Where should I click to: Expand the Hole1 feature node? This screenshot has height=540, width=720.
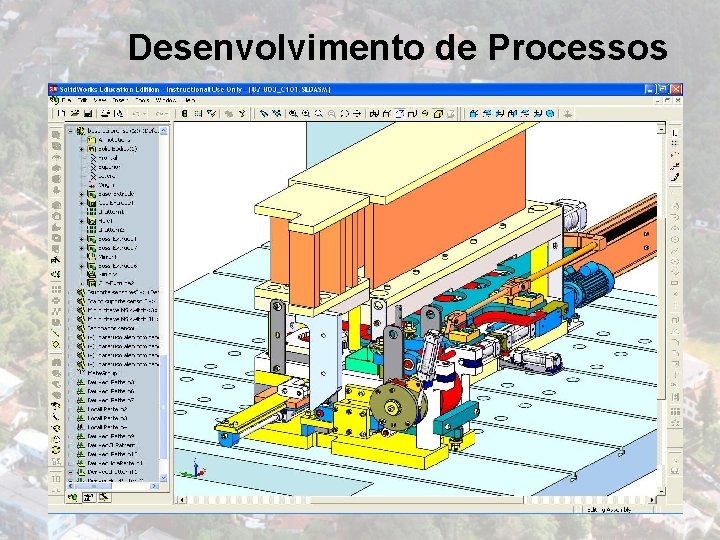pyautogui.click(x=82, y=221)
